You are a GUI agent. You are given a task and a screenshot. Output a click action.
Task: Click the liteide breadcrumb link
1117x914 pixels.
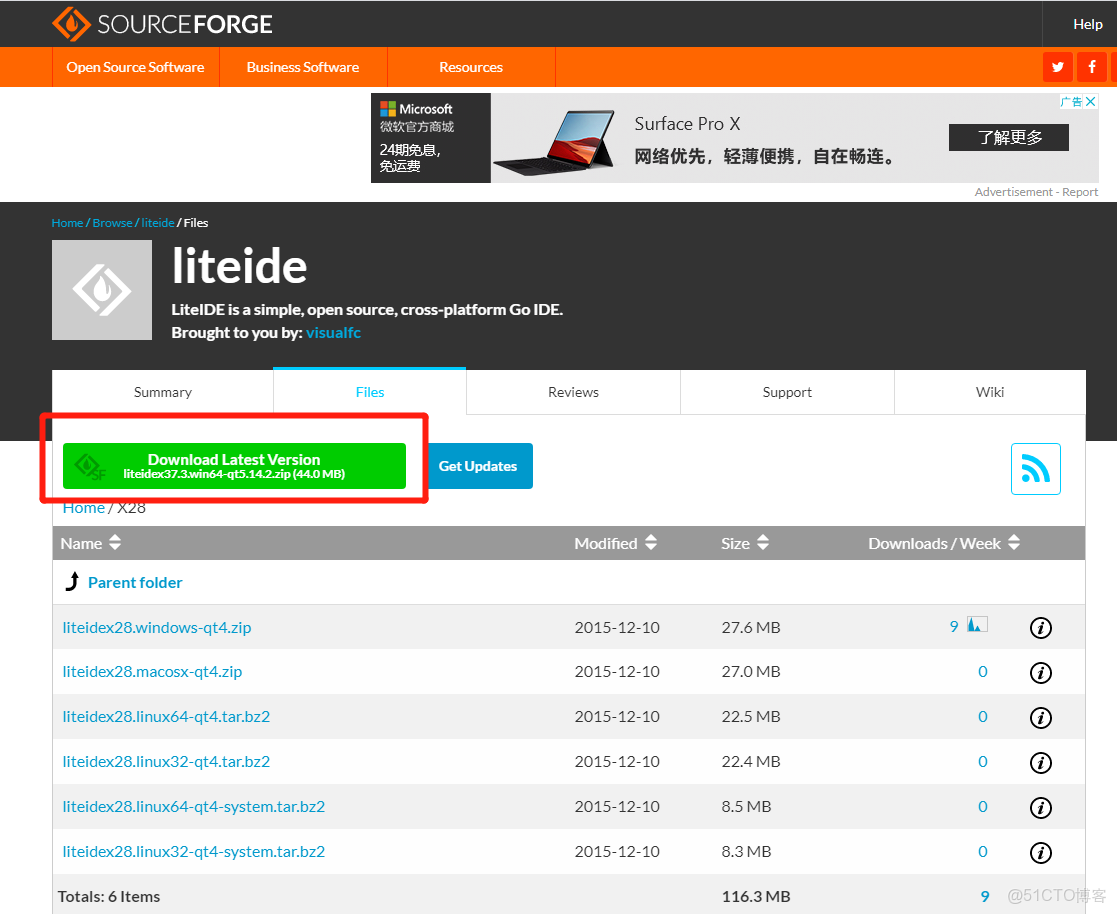(x=157, y=222)
